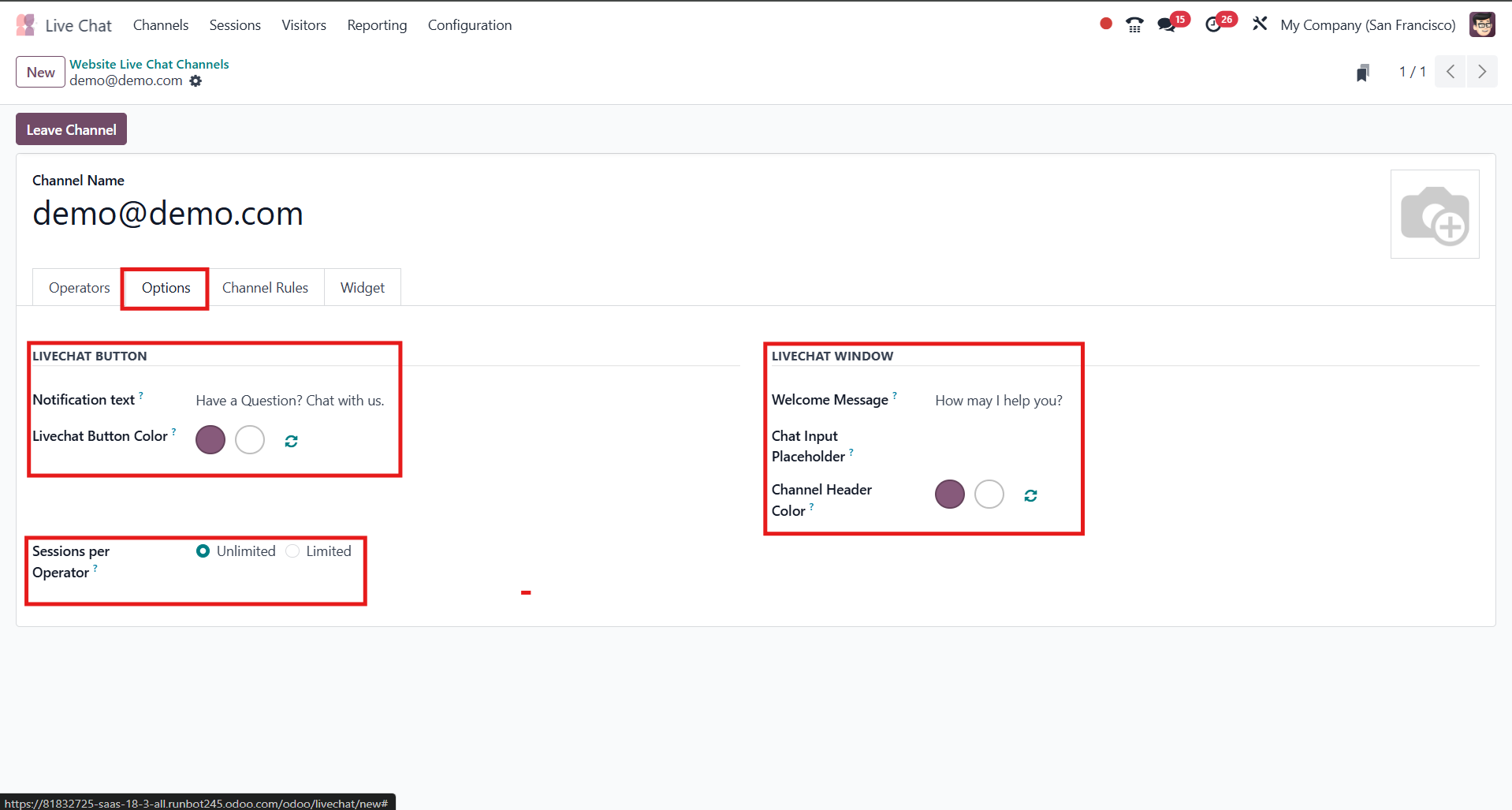Open the user avatar menu
Screen dimensions: 1512x810
click(x=1483, y=24)
